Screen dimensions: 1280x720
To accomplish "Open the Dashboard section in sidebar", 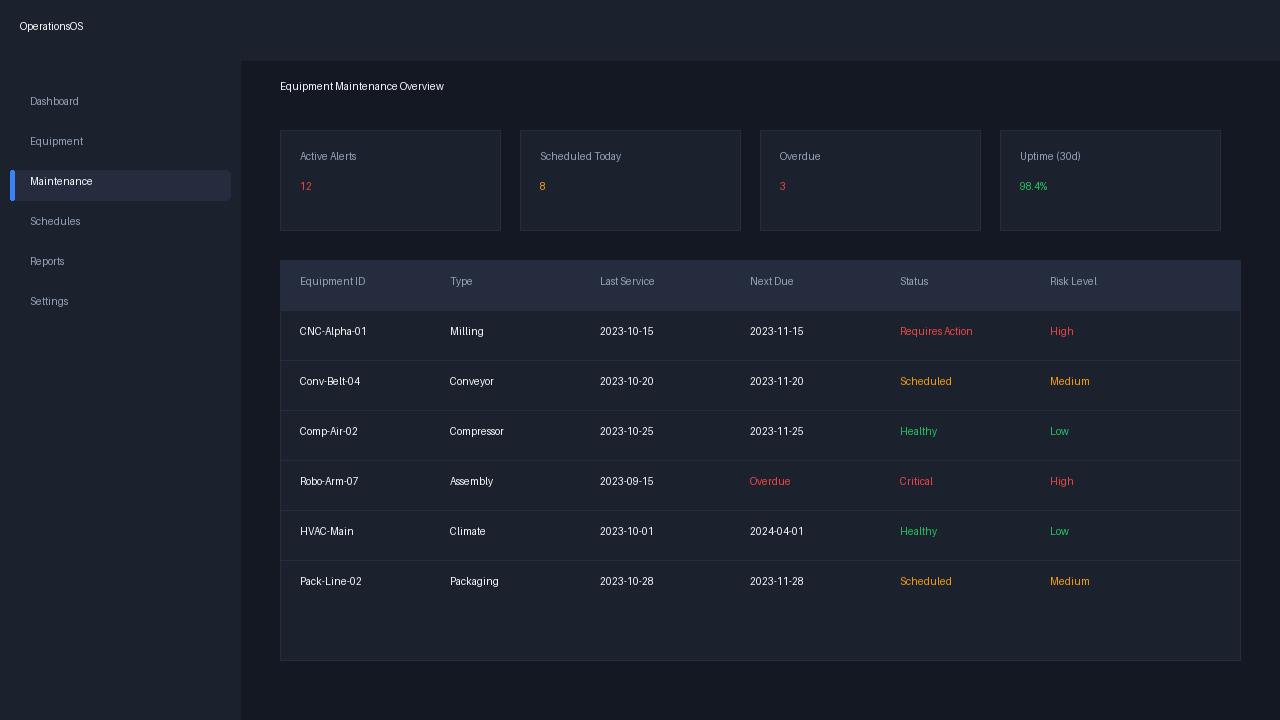I will (54, 101).
